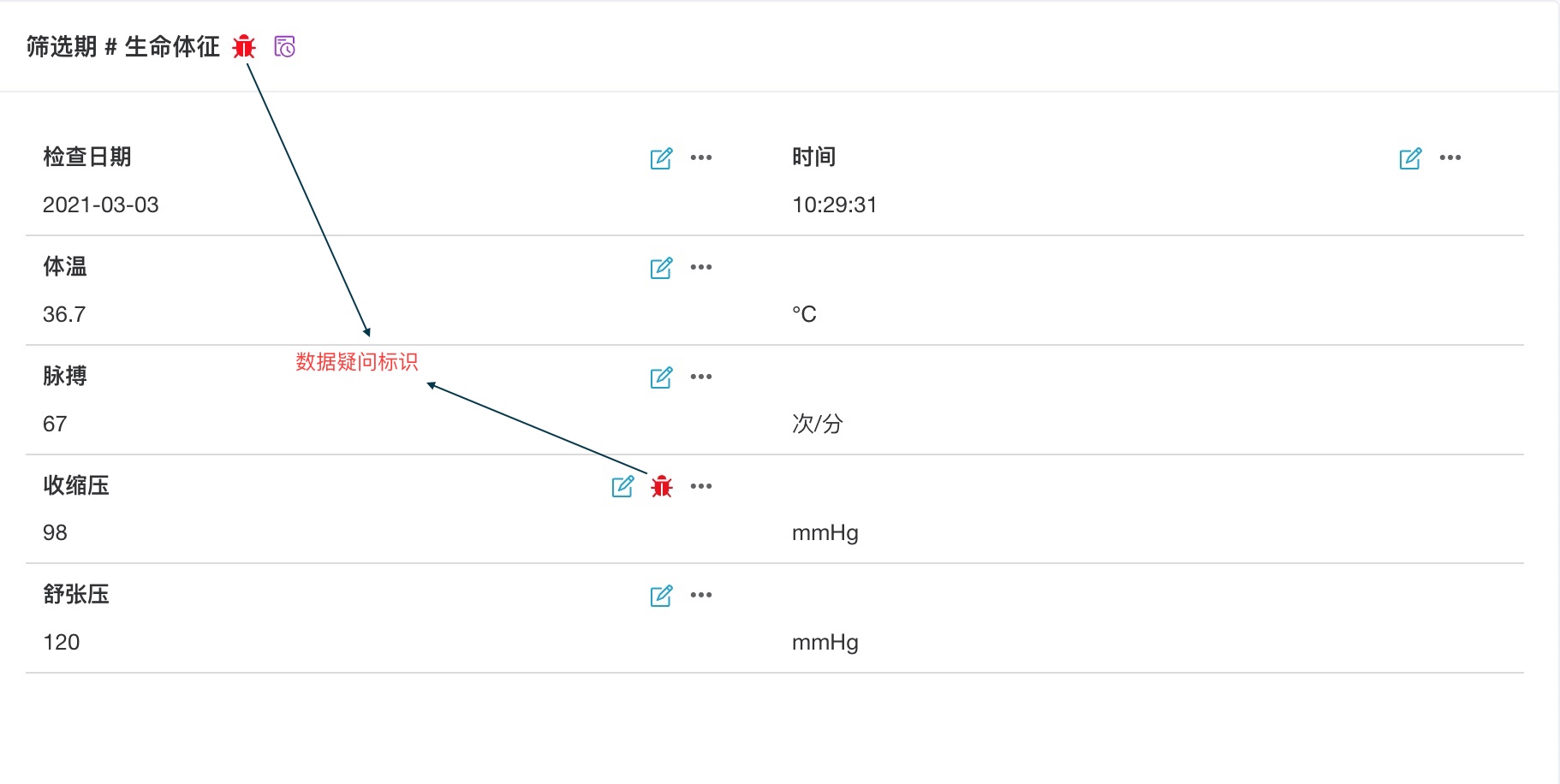Viewport: 1560px width, 784px height.
Task: Edit the 收缩压 value with pencil icon
Action: [621, 486]
